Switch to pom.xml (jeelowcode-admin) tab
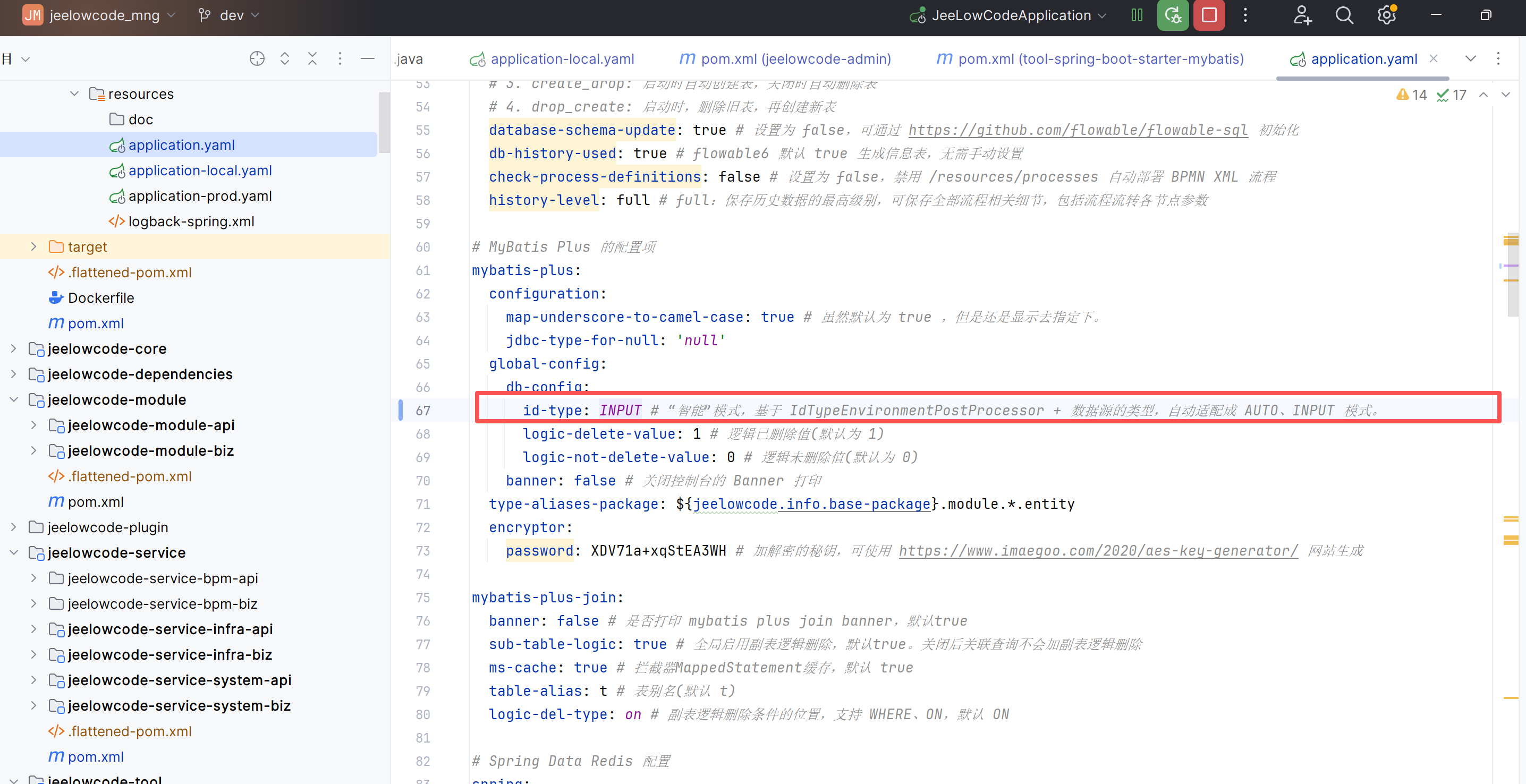Image resolution: width=1526 pixels, height=784 pixels. pyautogui.click(x=795, y=59)
